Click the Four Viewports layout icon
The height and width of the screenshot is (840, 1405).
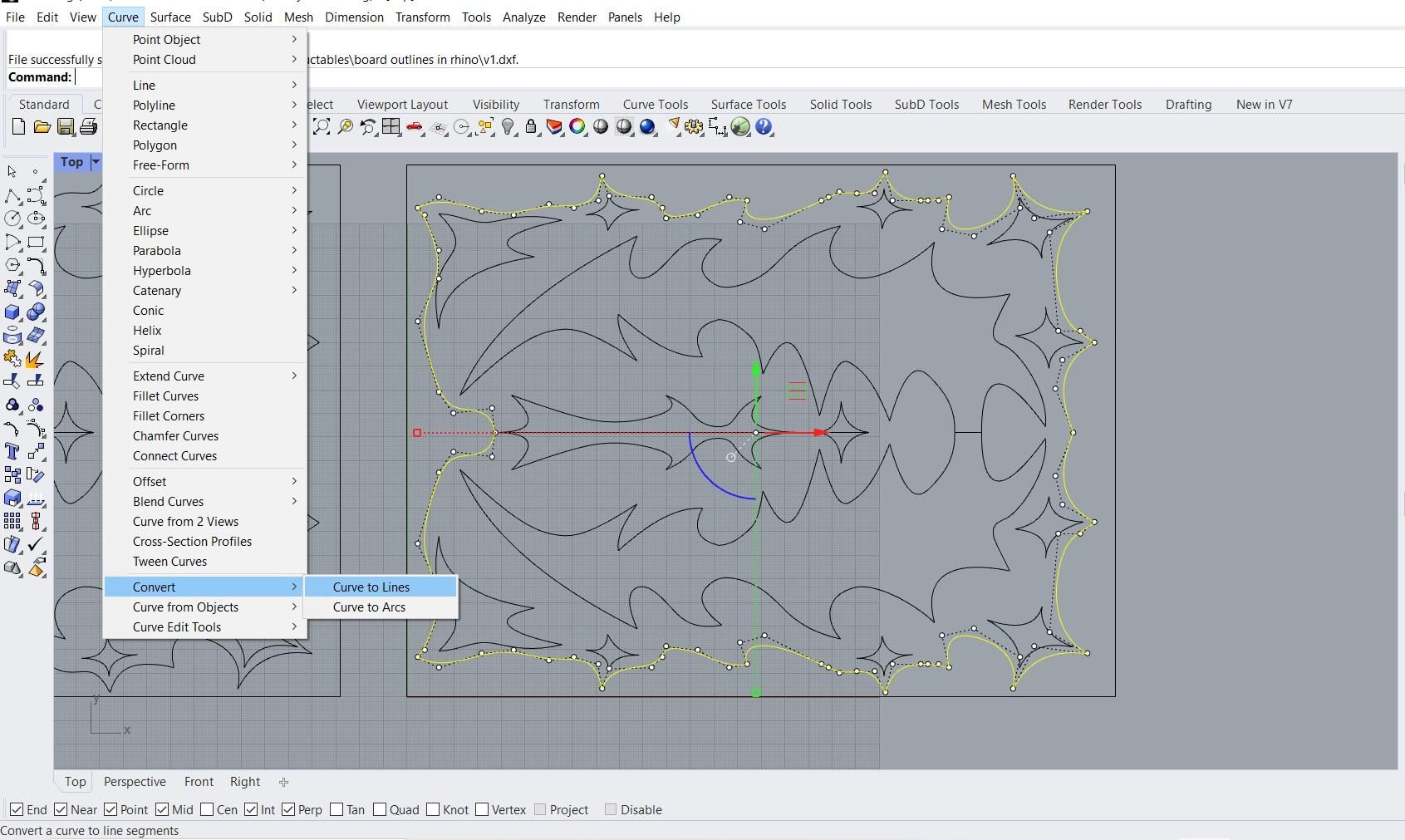tap(391, 127)
